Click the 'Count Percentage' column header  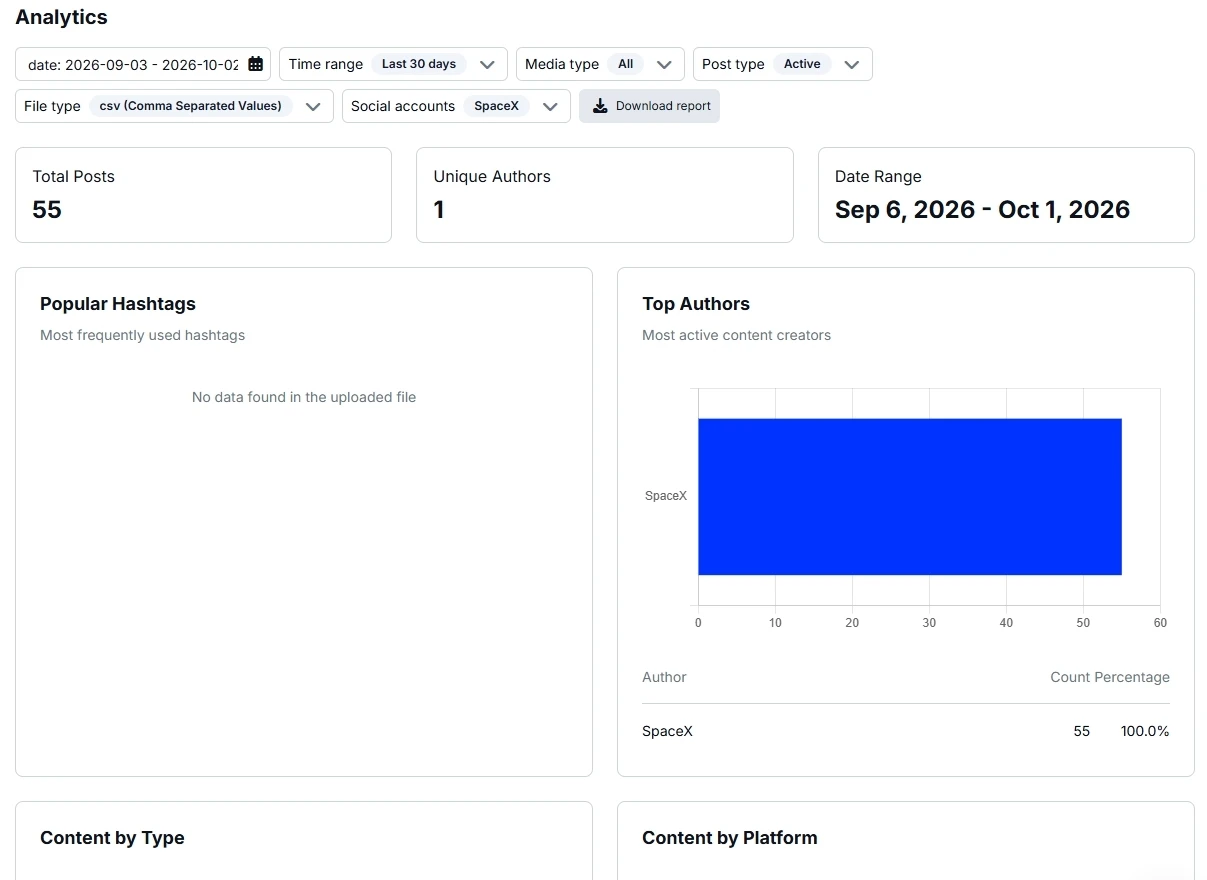click(x=1110, y=677)
